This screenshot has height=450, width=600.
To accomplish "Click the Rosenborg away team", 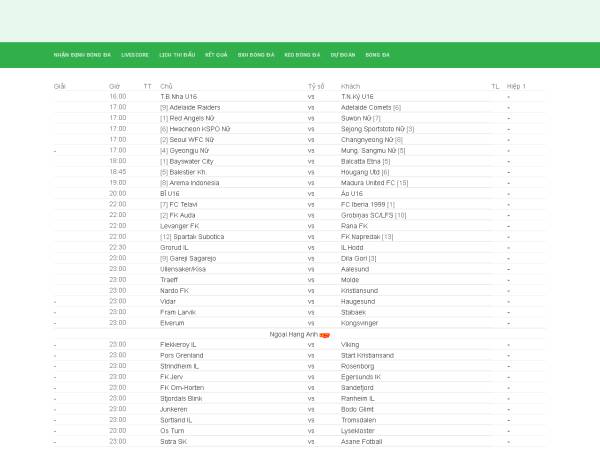I will [x=358, y=366].
